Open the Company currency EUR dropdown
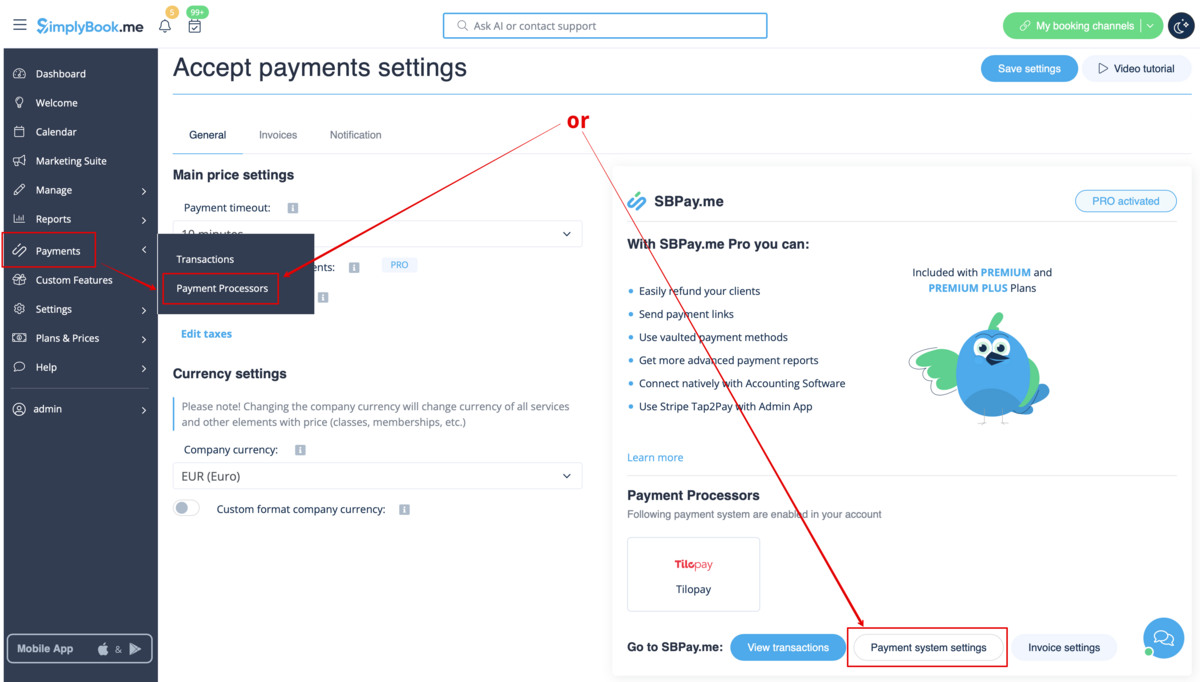The height and width of the screenshot is (682, 1200). click(x=377, y=476)
